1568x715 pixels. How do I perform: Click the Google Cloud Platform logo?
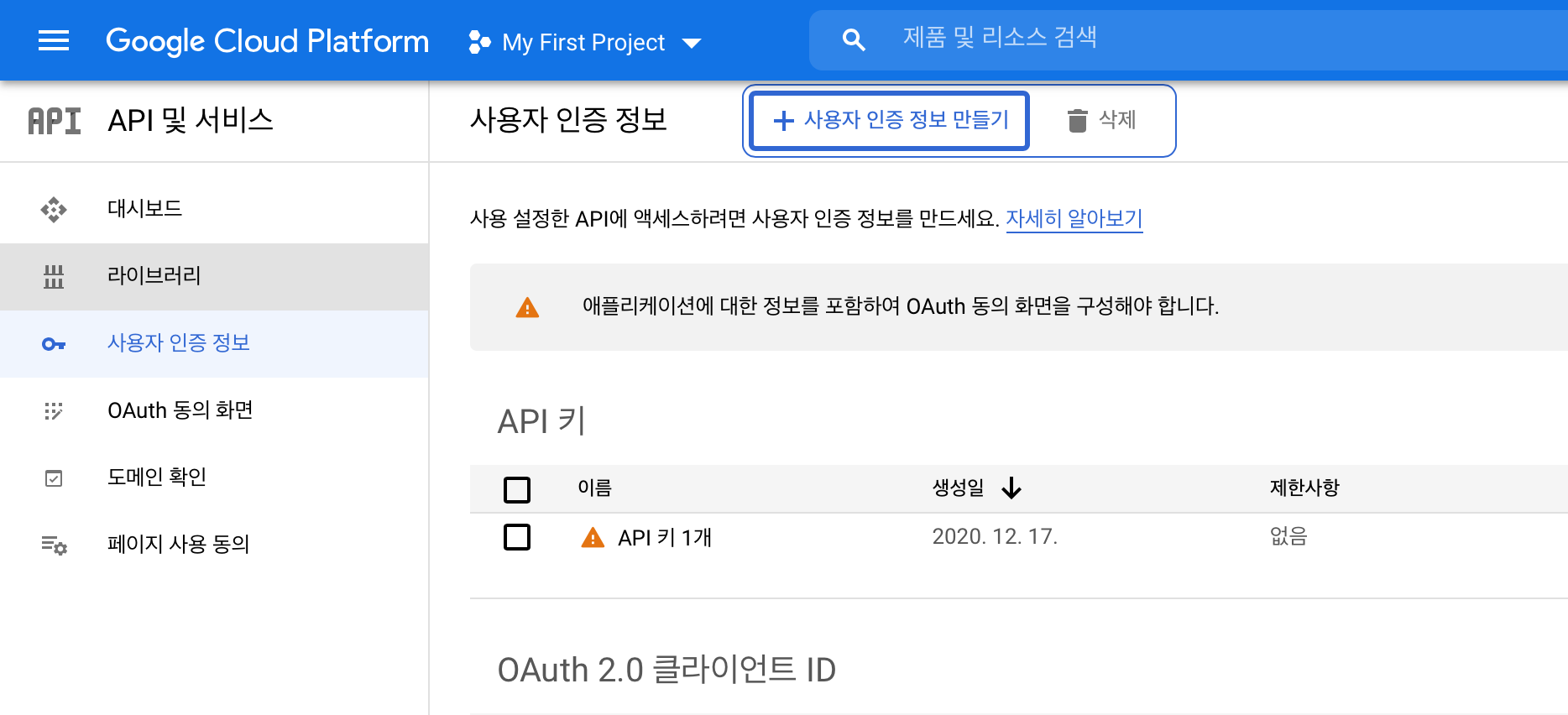267,41
